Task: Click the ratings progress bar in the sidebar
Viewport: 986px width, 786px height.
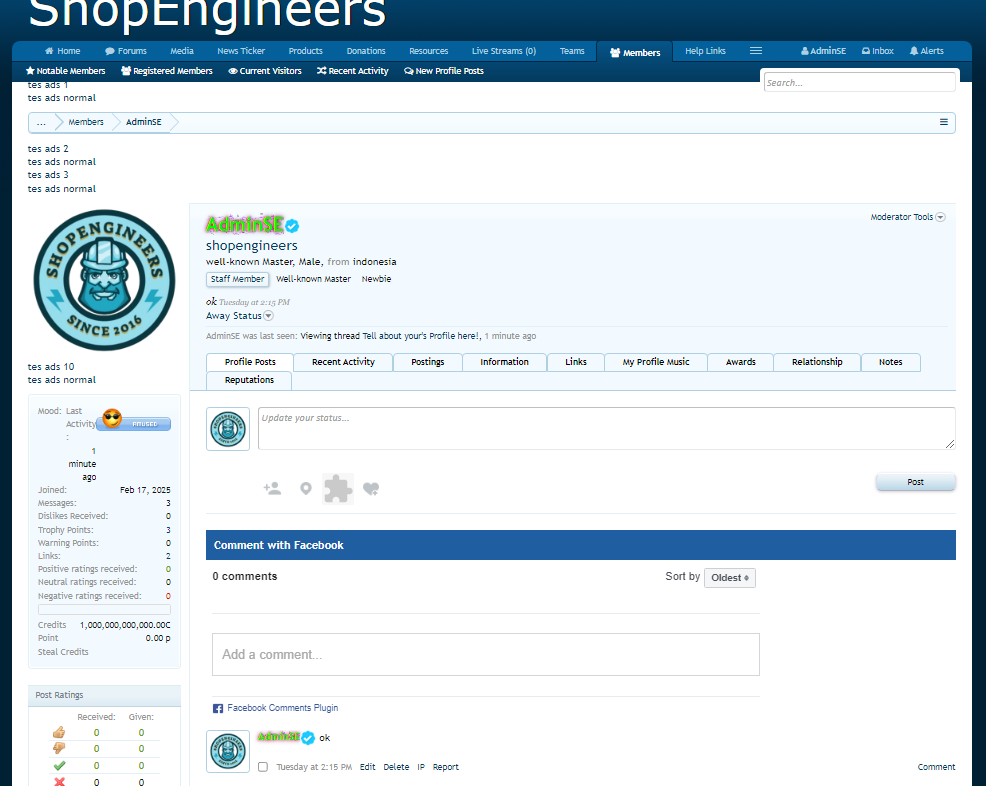Action: pyautogui.click(x=104, y=609)
